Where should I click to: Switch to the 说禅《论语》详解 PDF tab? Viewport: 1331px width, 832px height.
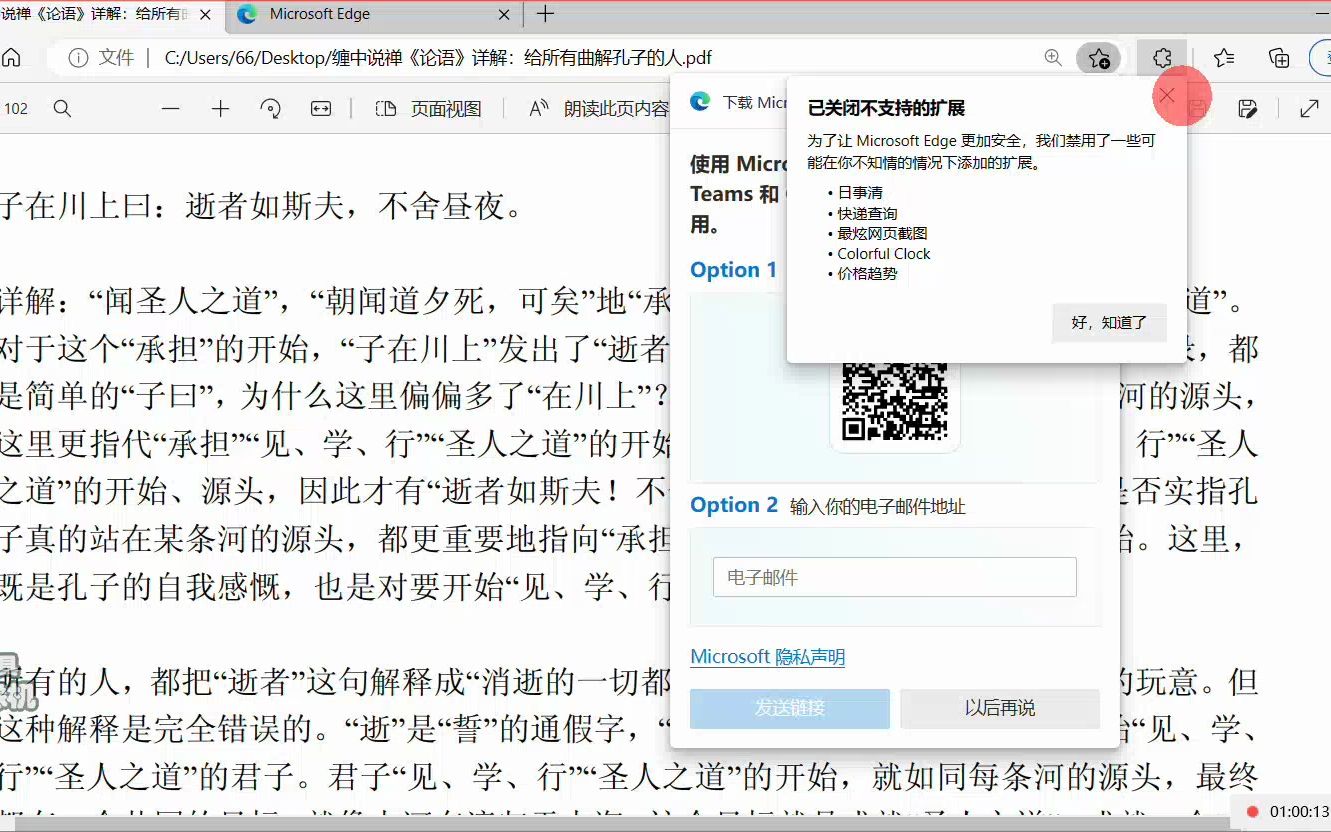(x=95, y=14)
